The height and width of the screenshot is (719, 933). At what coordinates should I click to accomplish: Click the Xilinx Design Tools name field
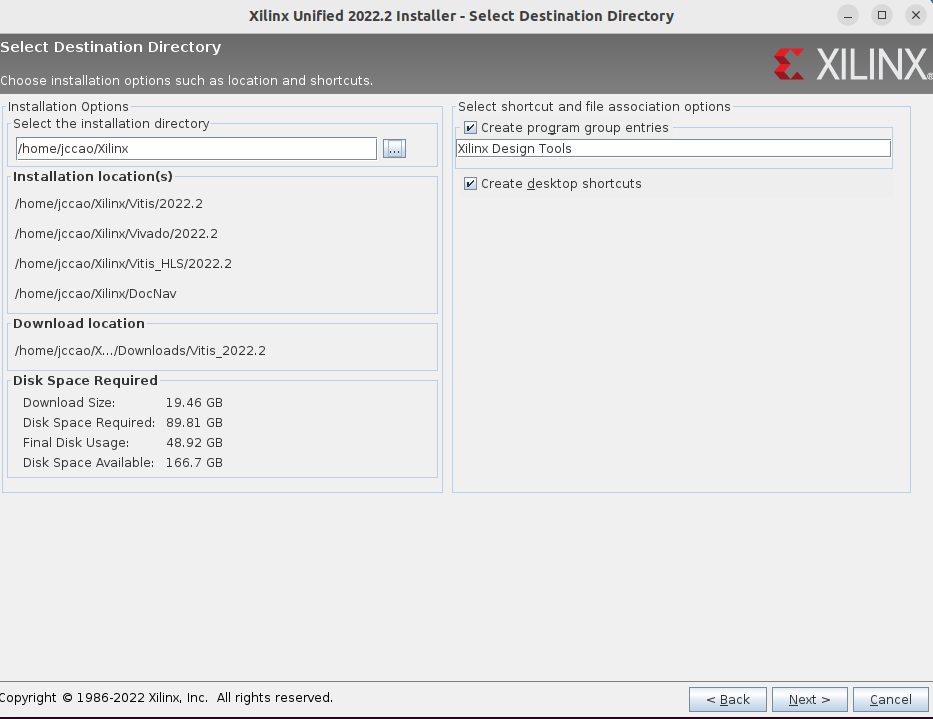coord(673,148)
